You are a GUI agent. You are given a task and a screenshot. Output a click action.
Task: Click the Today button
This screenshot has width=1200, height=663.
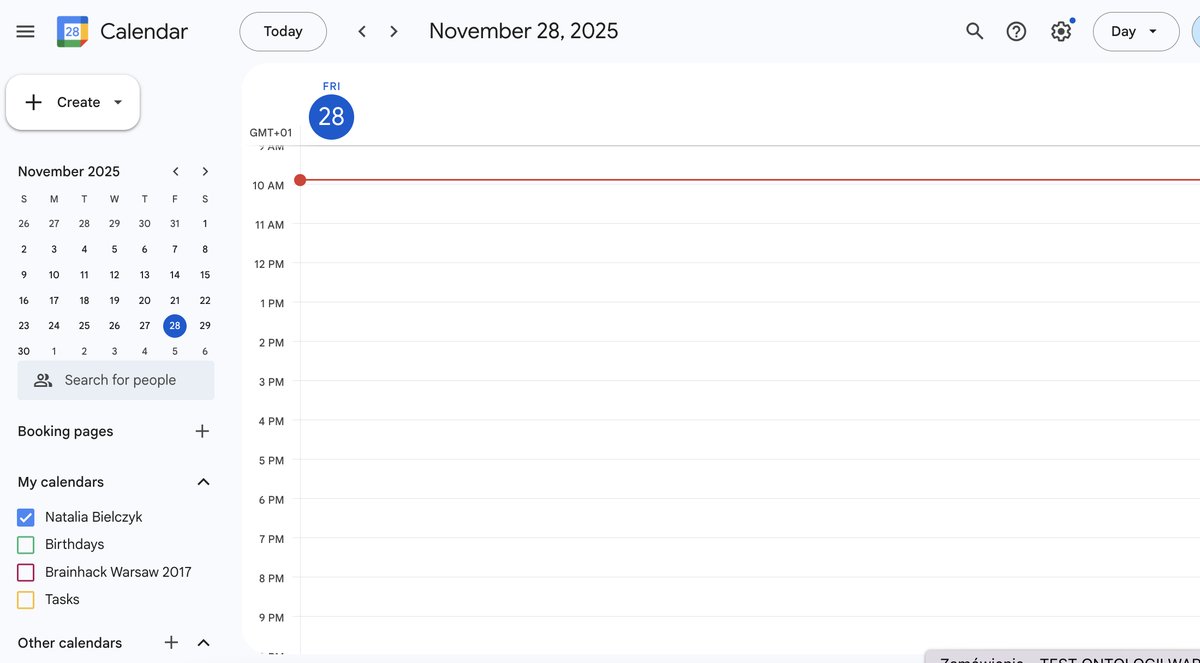(283, 31)
